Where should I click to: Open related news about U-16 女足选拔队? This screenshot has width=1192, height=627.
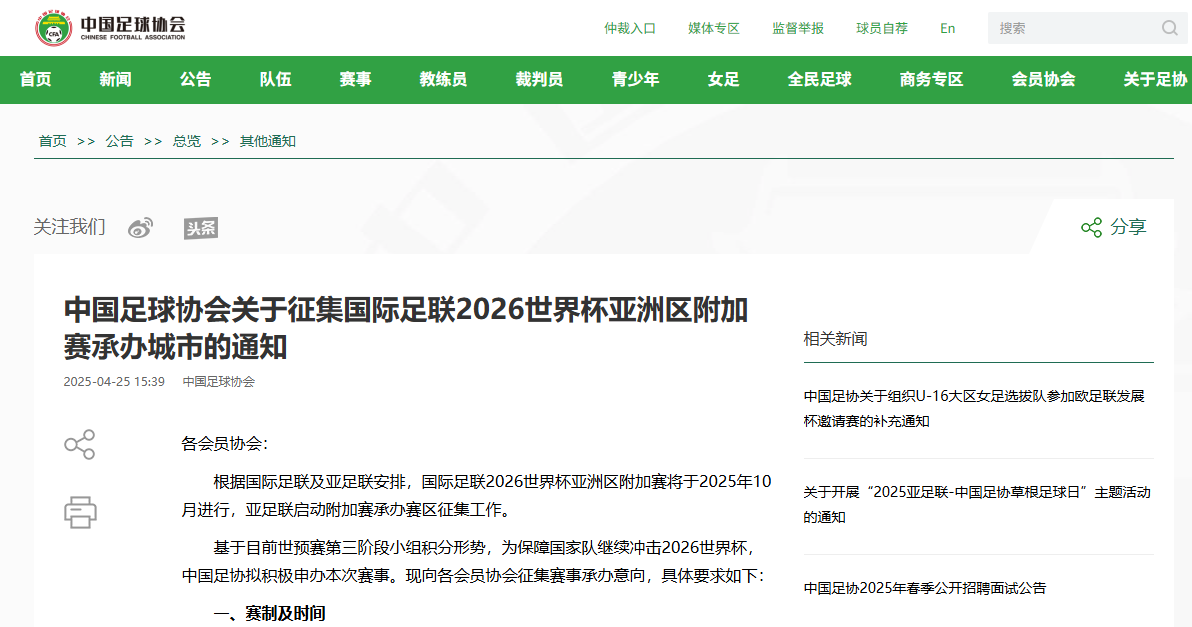[974, 409]
